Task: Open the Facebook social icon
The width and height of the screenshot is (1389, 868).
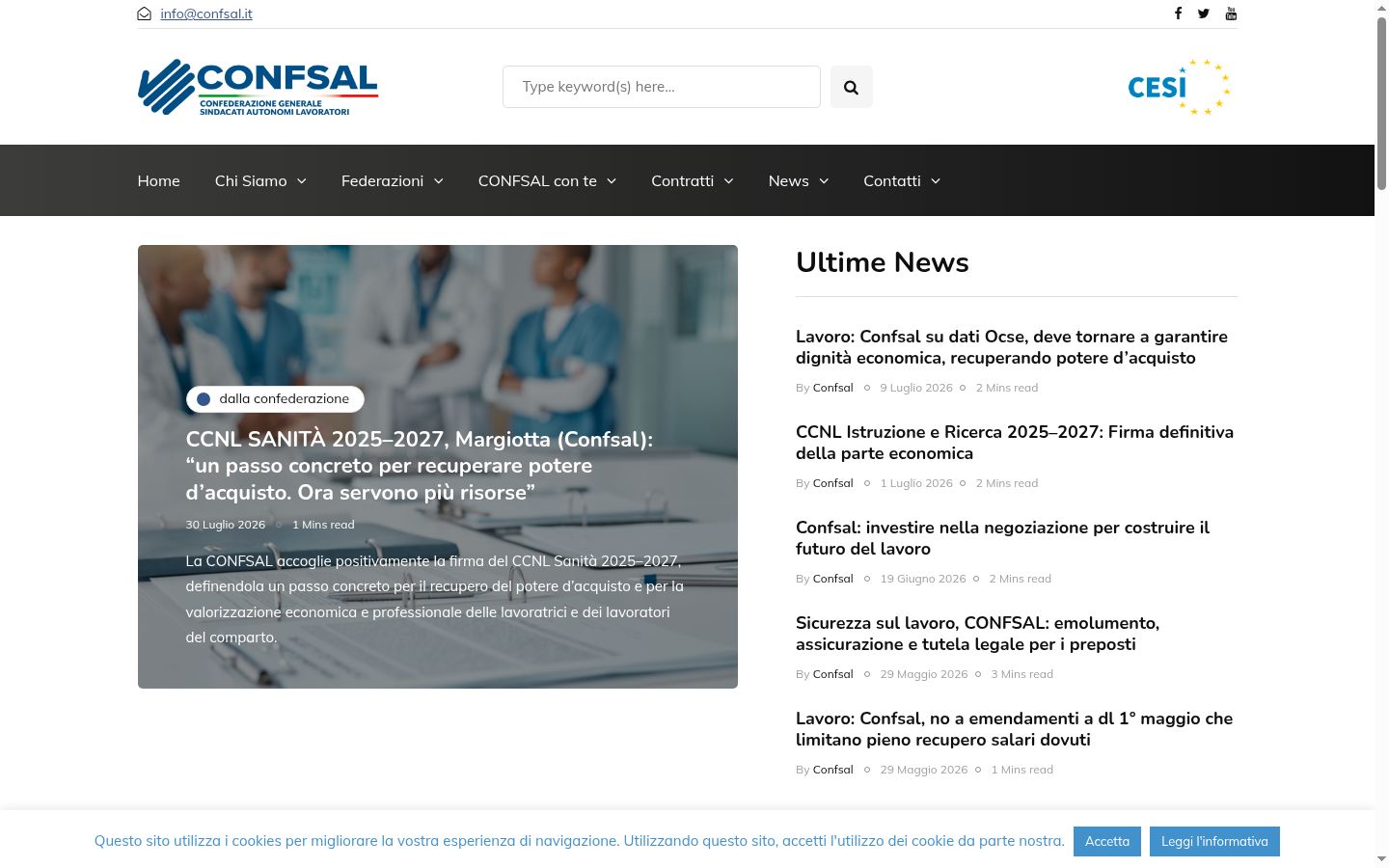Action: point(1178,14)
